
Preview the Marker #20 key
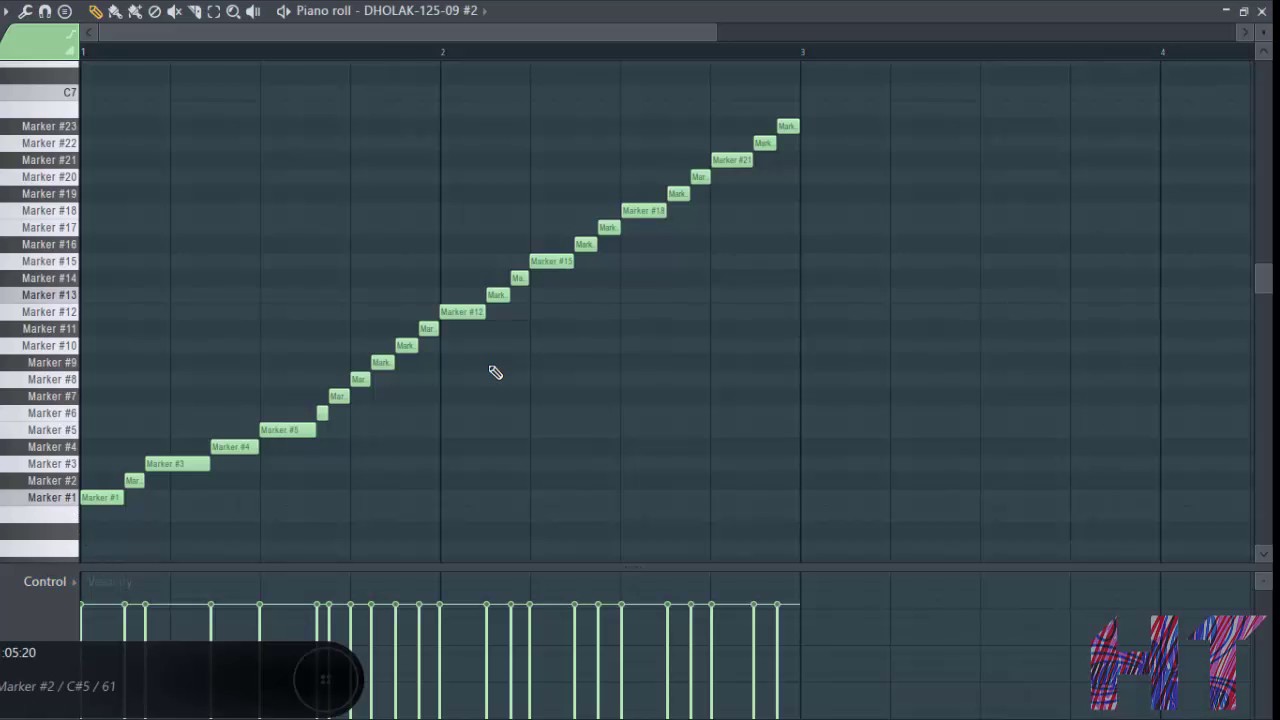pyautogui.click(x=39, y=177)
